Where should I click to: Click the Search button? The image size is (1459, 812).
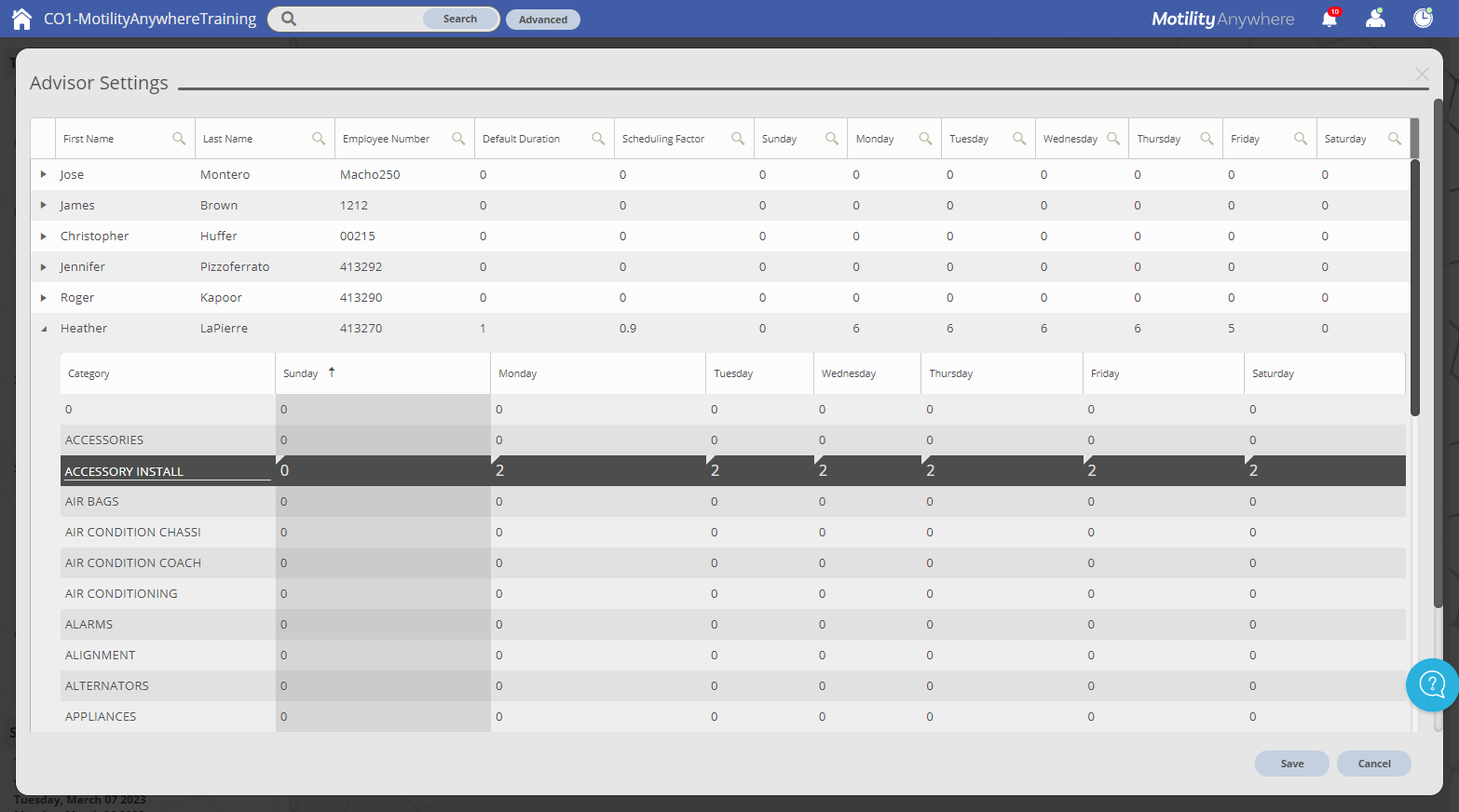(460, 19)
